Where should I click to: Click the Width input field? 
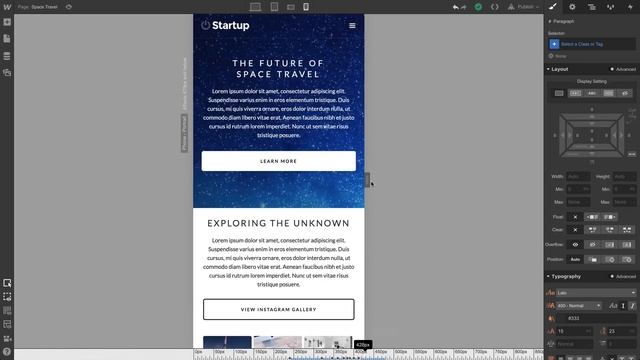click(x=578, y=177)
